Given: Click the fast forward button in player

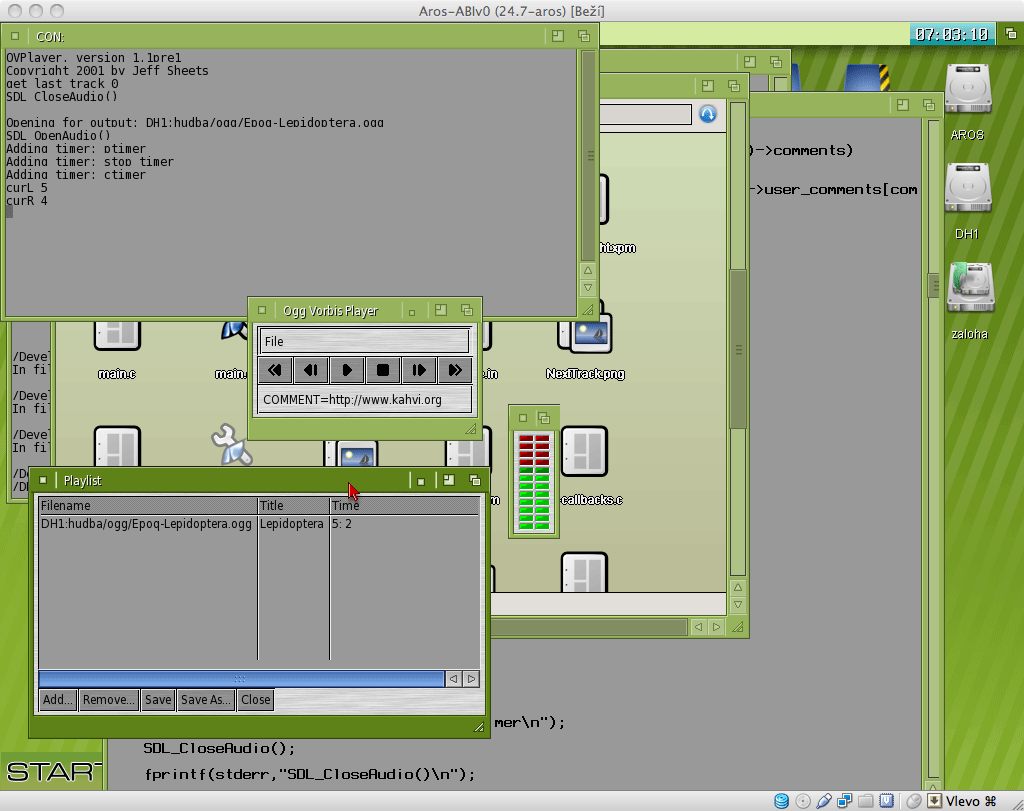Looking at the screenshot, I should click(455, 370).
